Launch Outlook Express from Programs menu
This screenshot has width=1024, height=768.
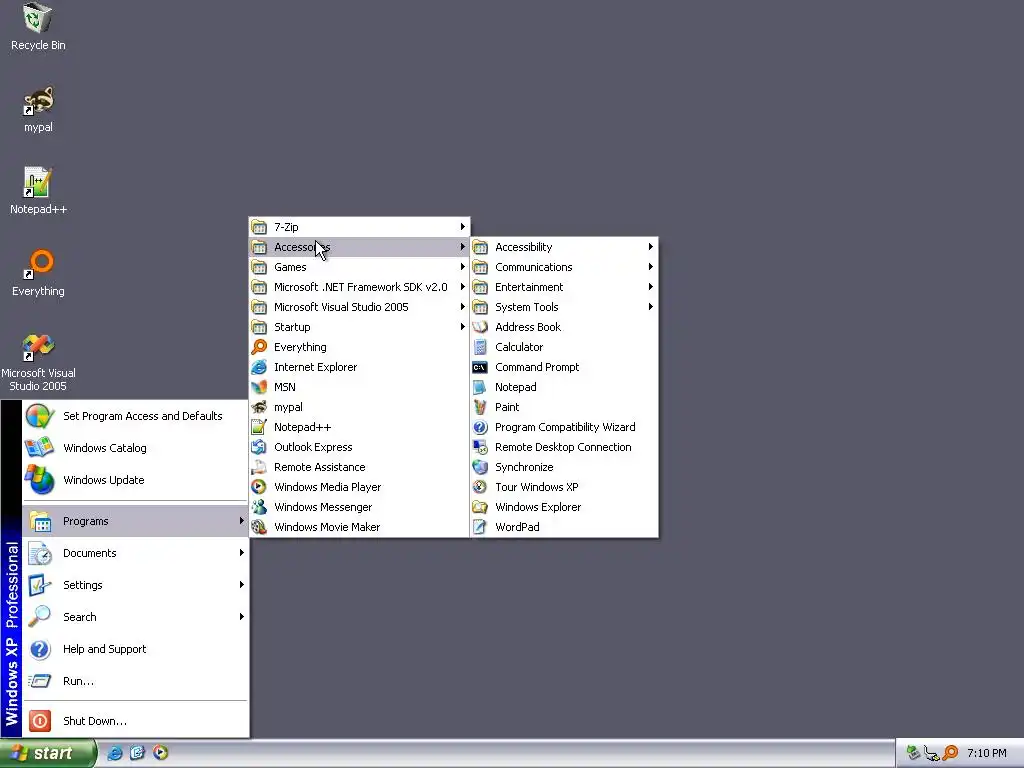[359, 447]
